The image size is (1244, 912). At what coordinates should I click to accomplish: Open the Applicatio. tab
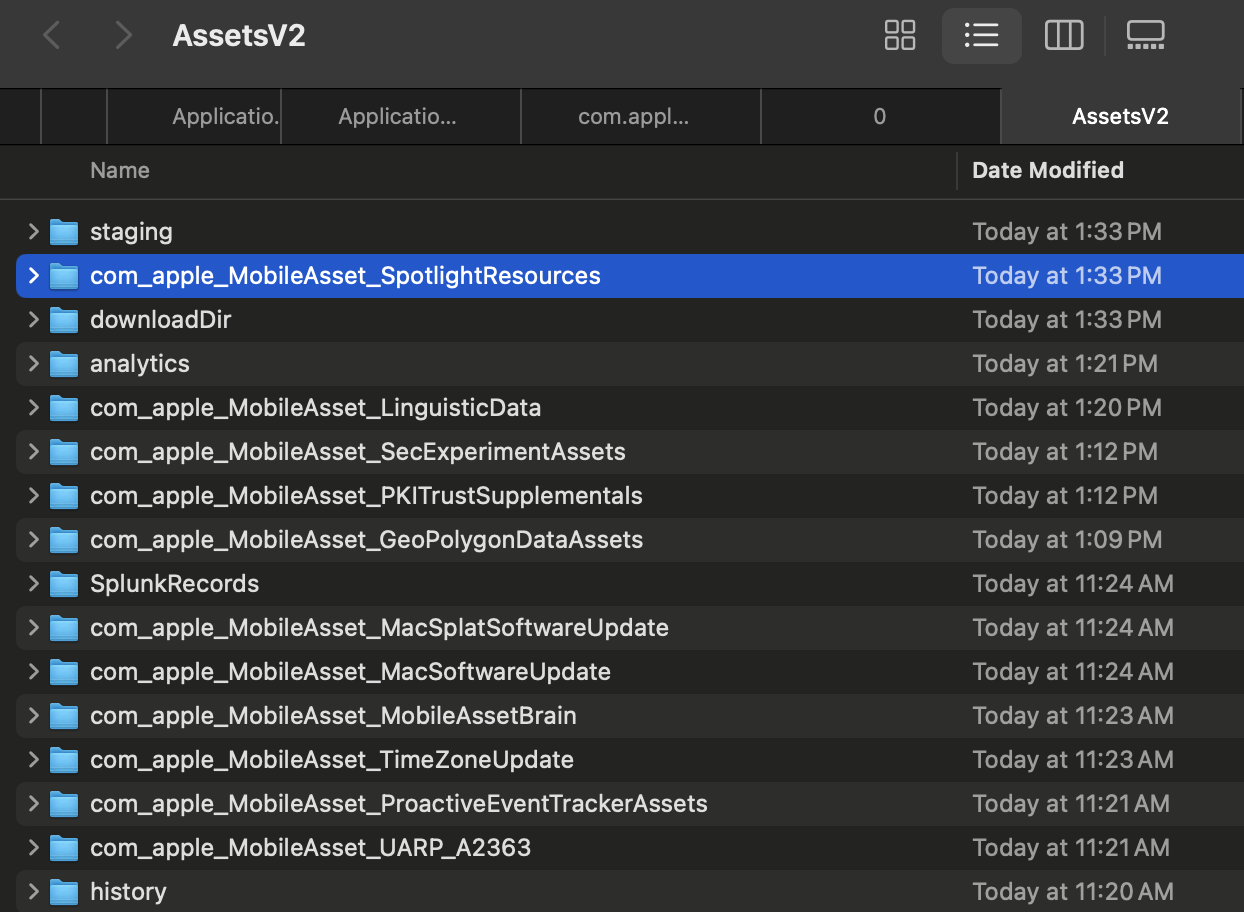(194, 116)
